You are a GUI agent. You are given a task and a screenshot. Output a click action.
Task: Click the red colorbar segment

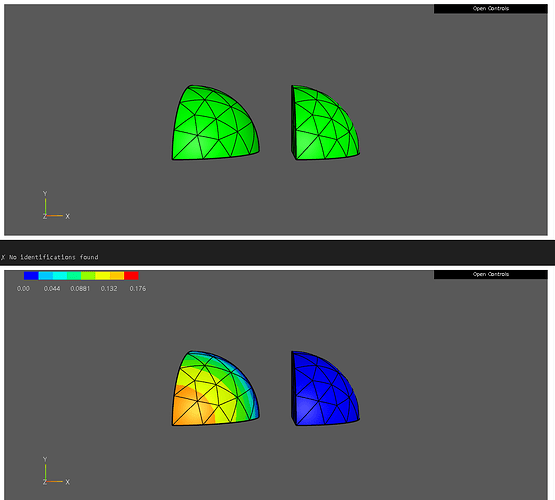pyautogui.click(x=131, y=276)
